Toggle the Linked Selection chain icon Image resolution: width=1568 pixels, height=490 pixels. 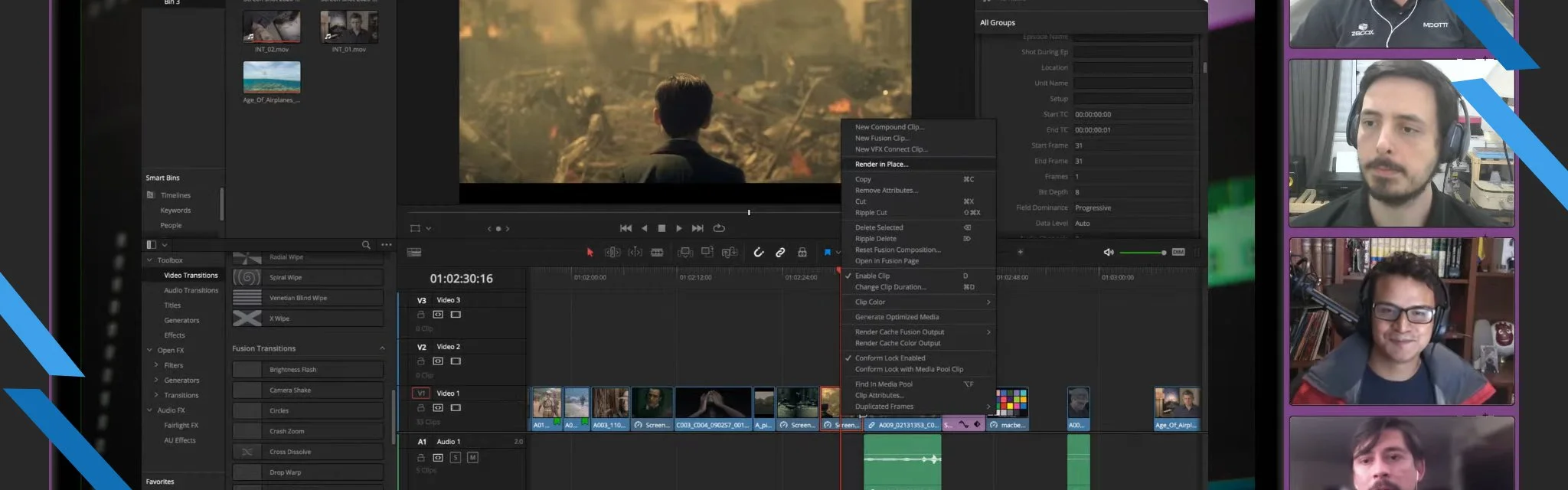click(780, 253)
